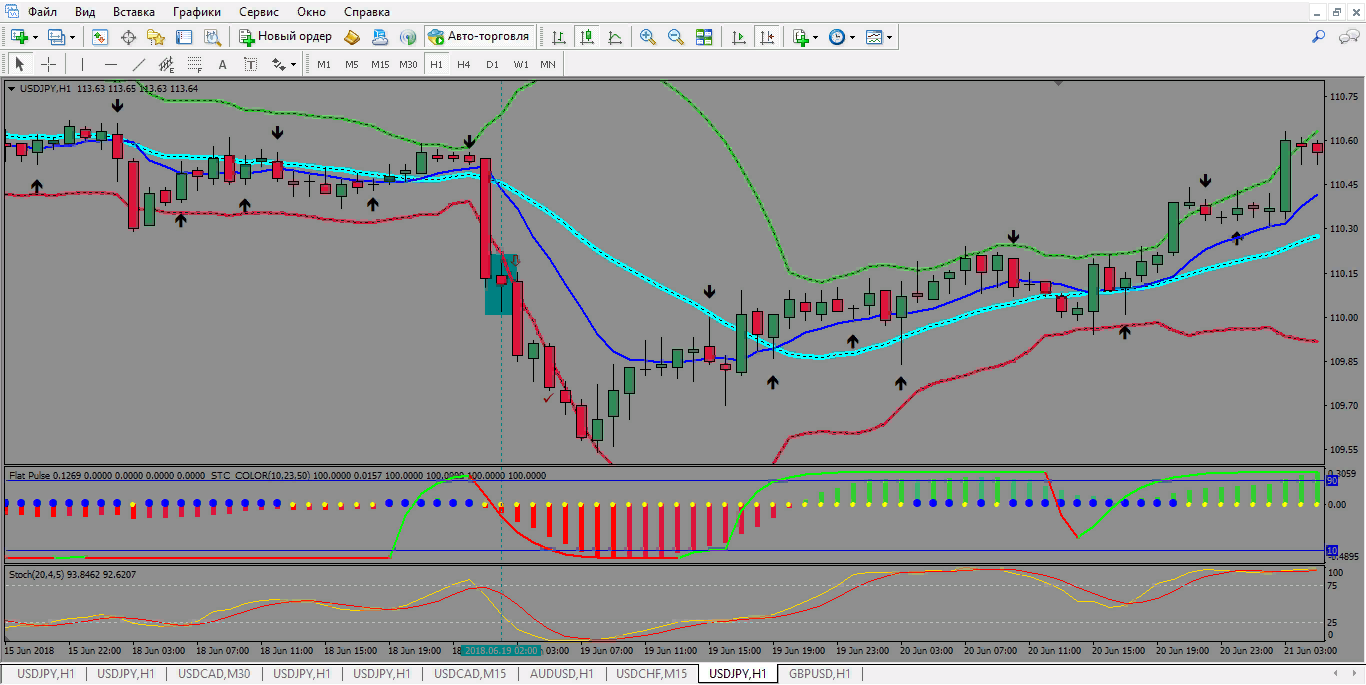The height and width of the screenshot is (685, 1366).
Task: Select the arrow cursor tool
Action: point(19,64)
